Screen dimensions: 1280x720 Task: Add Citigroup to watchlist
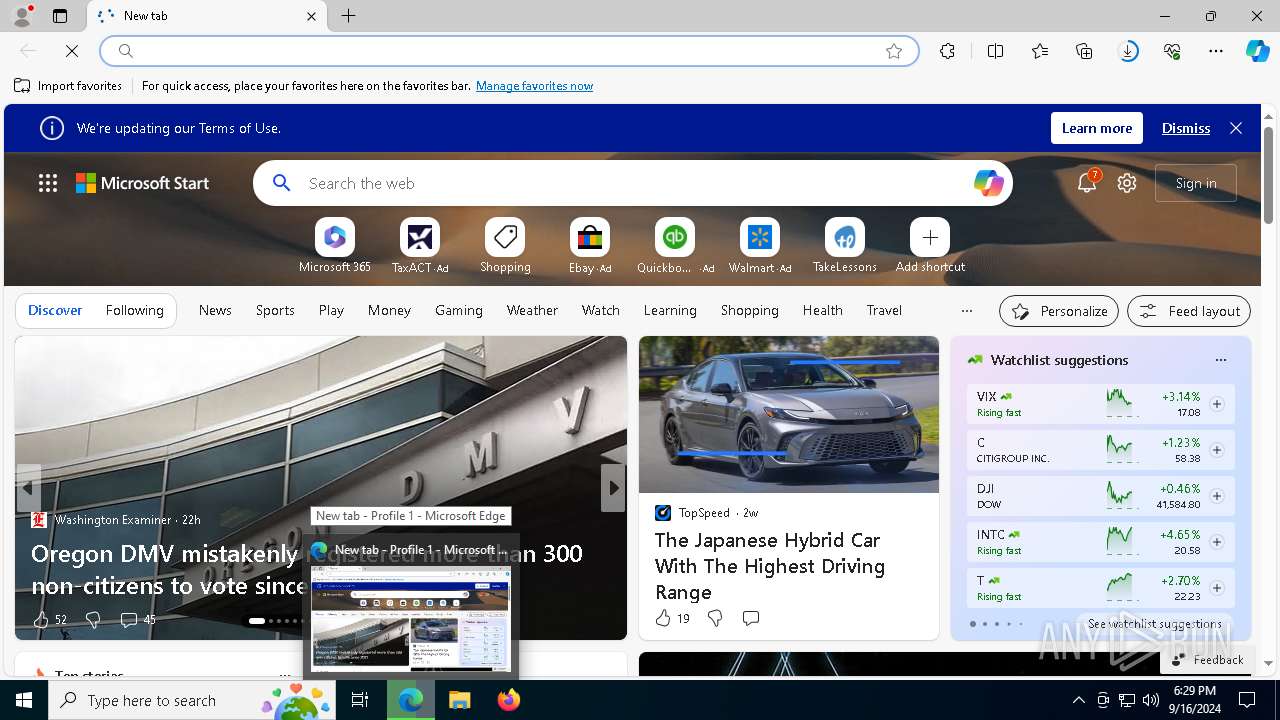pos(1217,450)
